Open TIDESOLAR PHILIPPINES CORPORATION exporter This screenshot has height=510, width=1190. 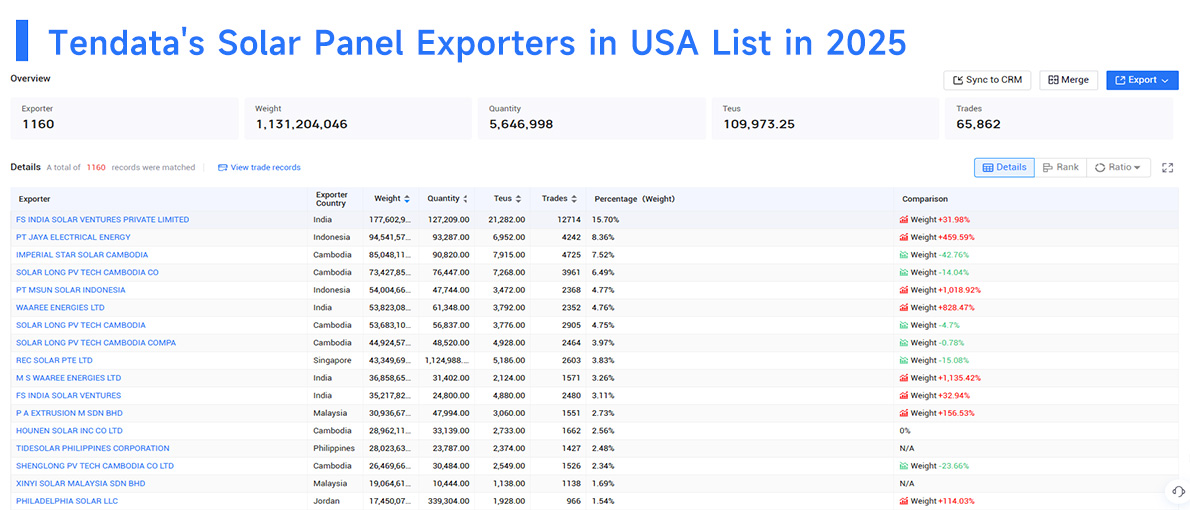click(x=93, y=449)
